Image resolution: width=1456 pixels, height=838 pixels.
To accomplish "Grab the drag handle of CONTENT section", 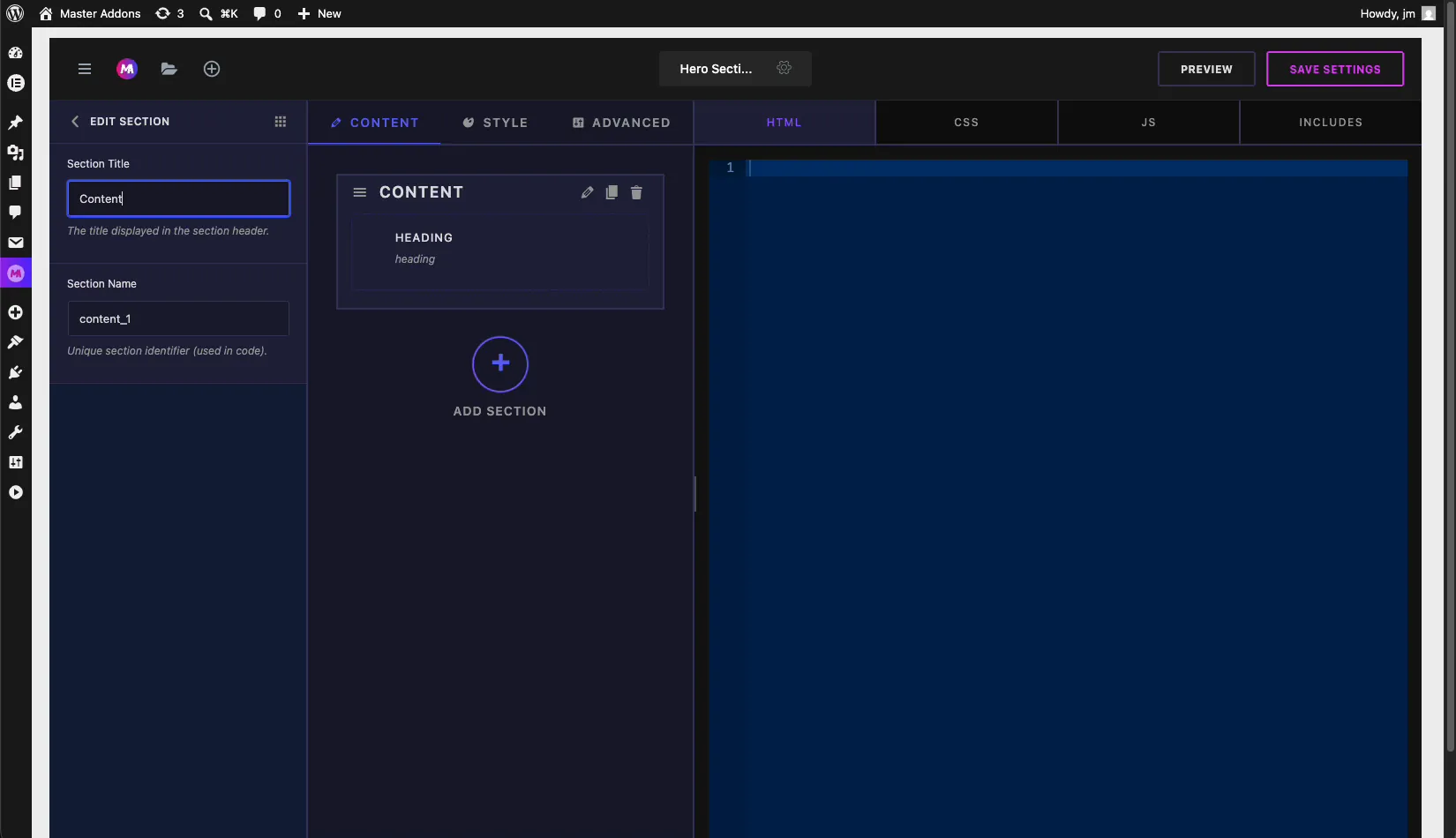I will tap(360, 192).
